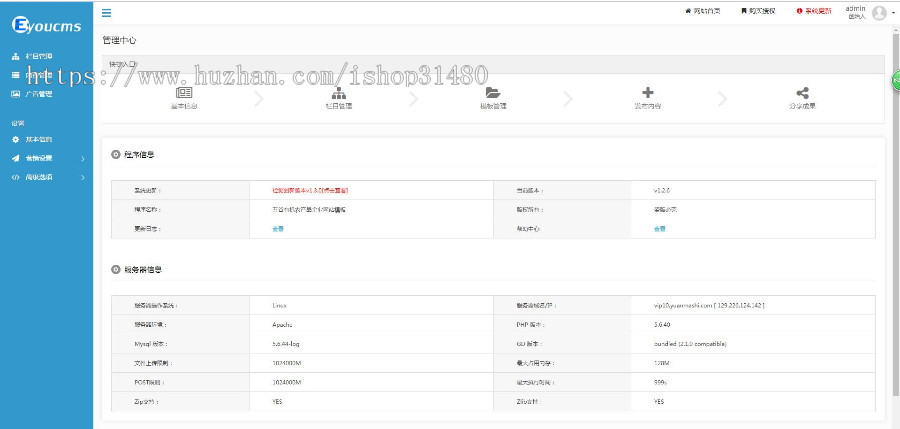
Task: Click the circular icon beside the first section heading
Action: tap(115, 154)
